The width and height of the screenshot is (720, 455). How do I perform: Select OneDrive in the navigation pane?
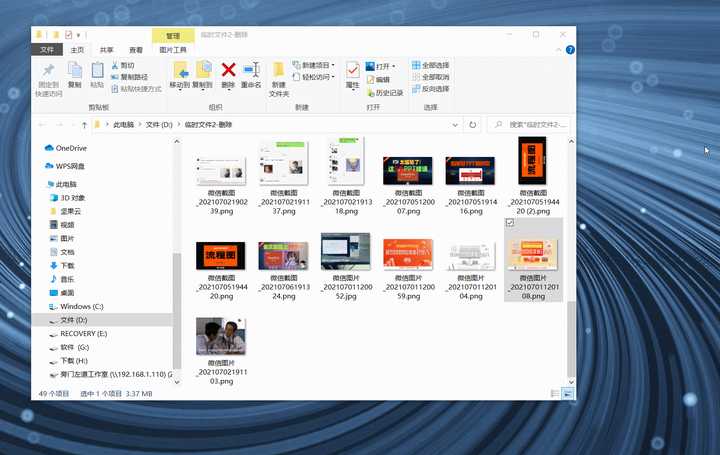pos(66,148)
